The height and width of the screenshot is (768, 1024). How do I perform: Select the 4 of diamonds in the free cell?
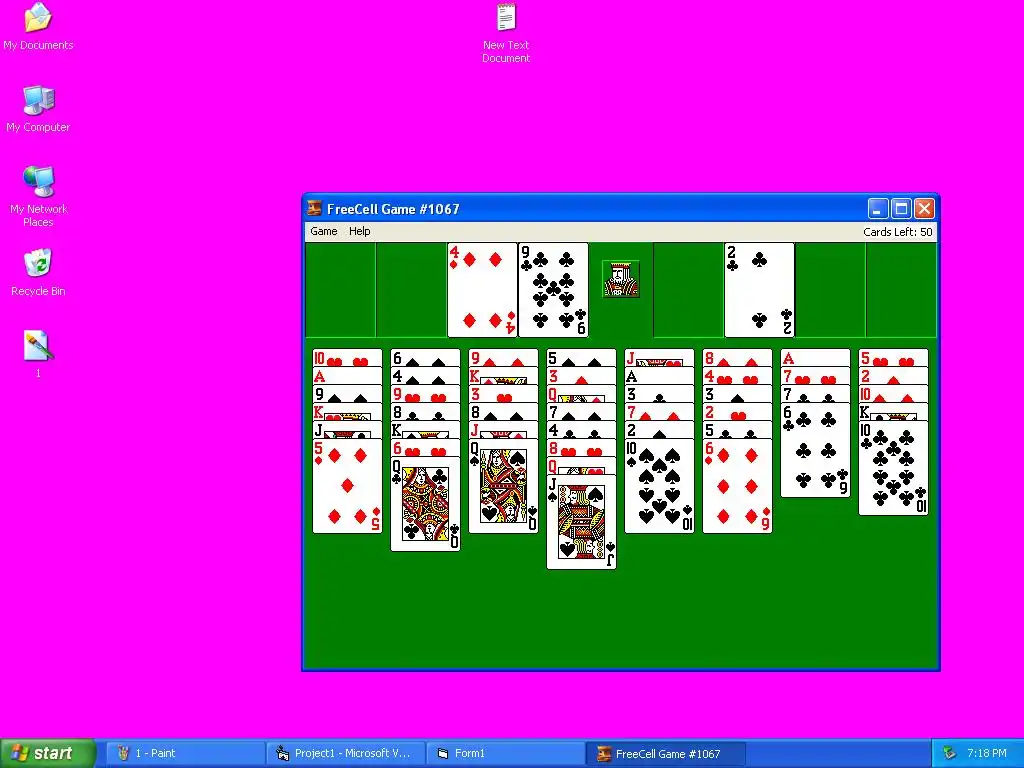482,290
